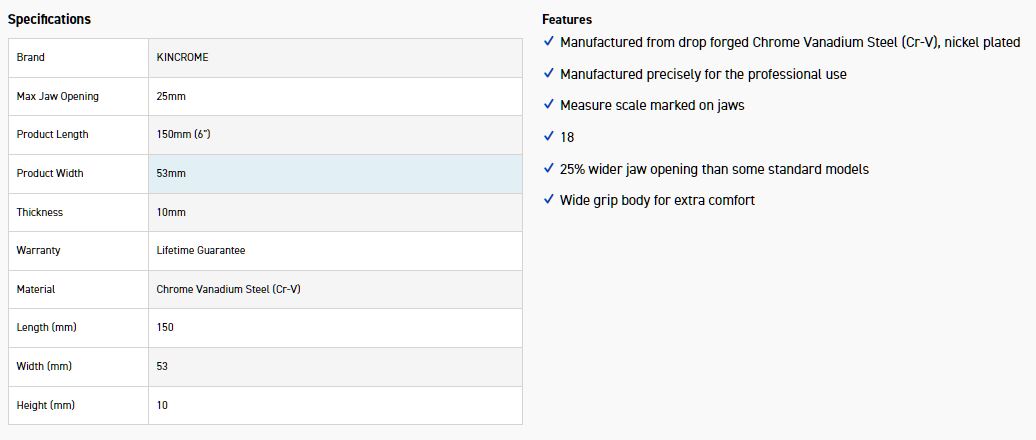1036x440 pixels.
Task: Select the Material row label in the table
Action: 36,289
